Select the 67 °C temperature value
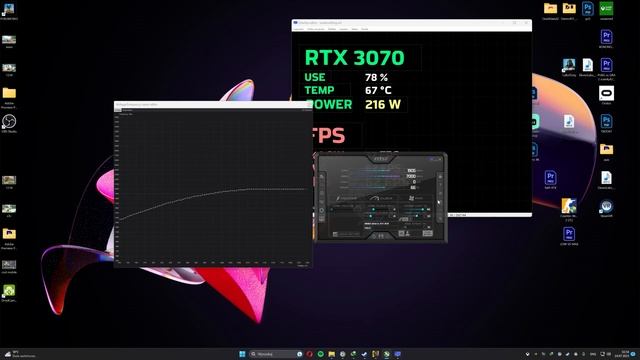 (x=378, y=90)
